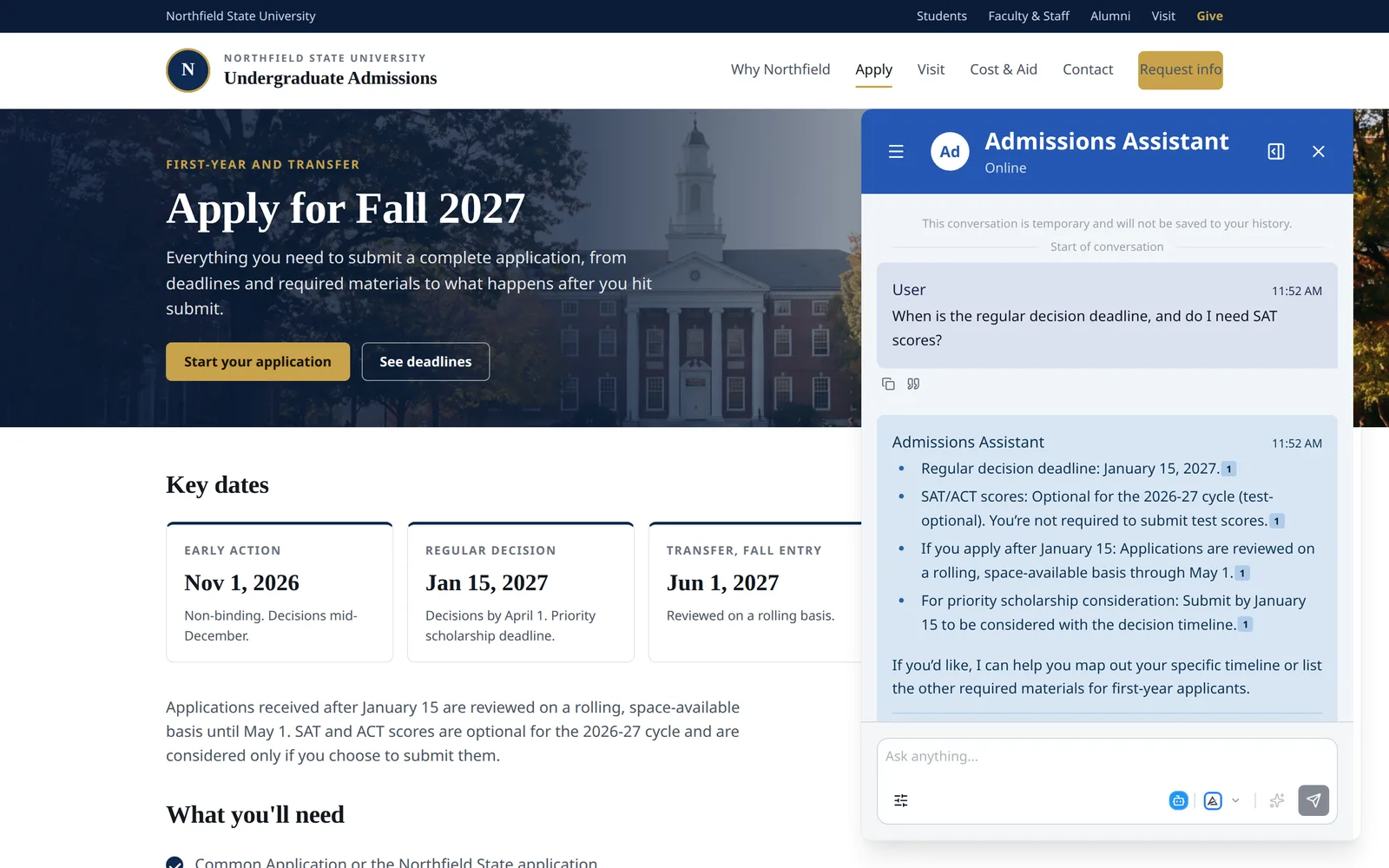
Task: Click the 'Key dates' heading
Action: (x=217, y=485)
